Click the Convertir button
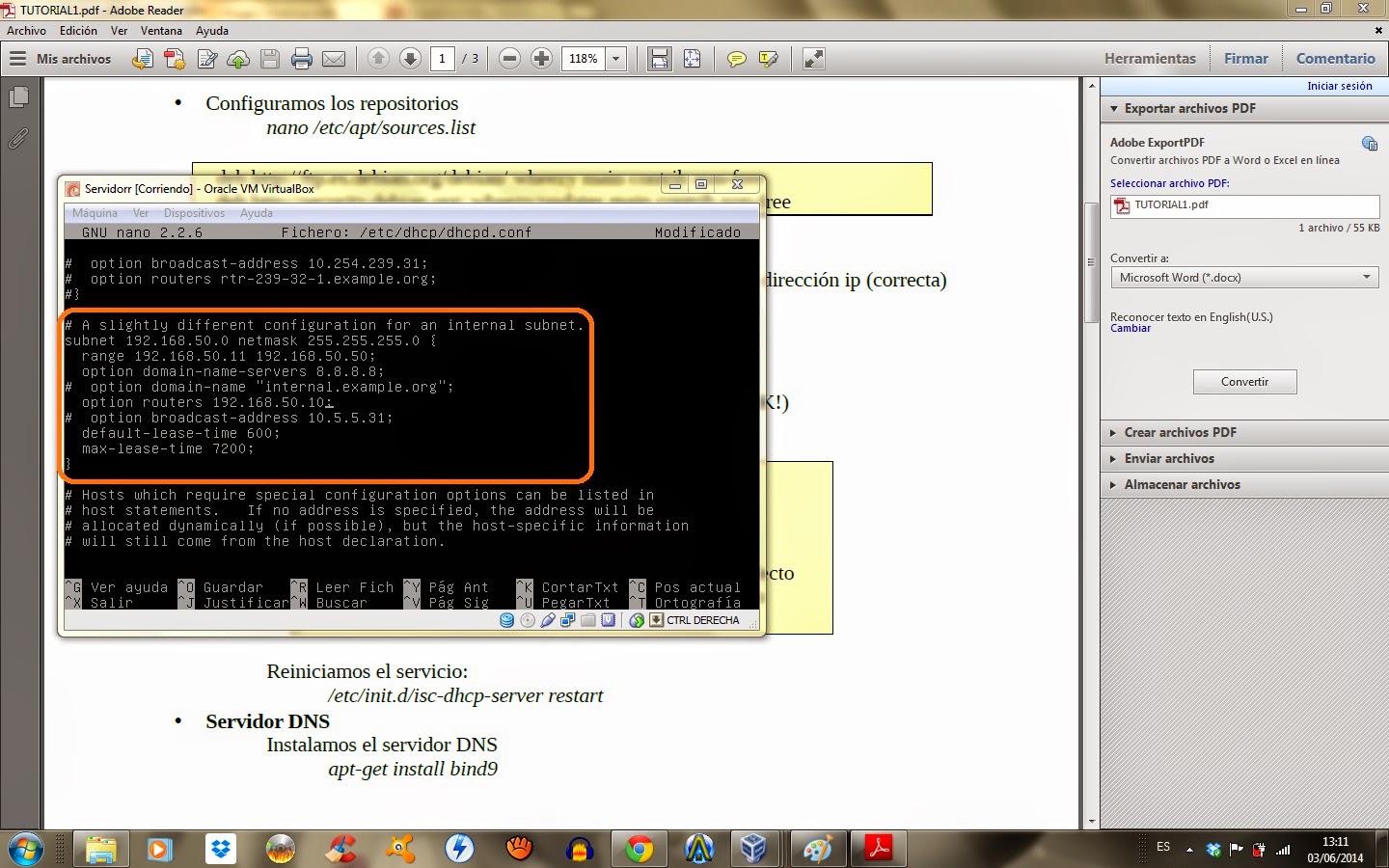 point(1244,381)
